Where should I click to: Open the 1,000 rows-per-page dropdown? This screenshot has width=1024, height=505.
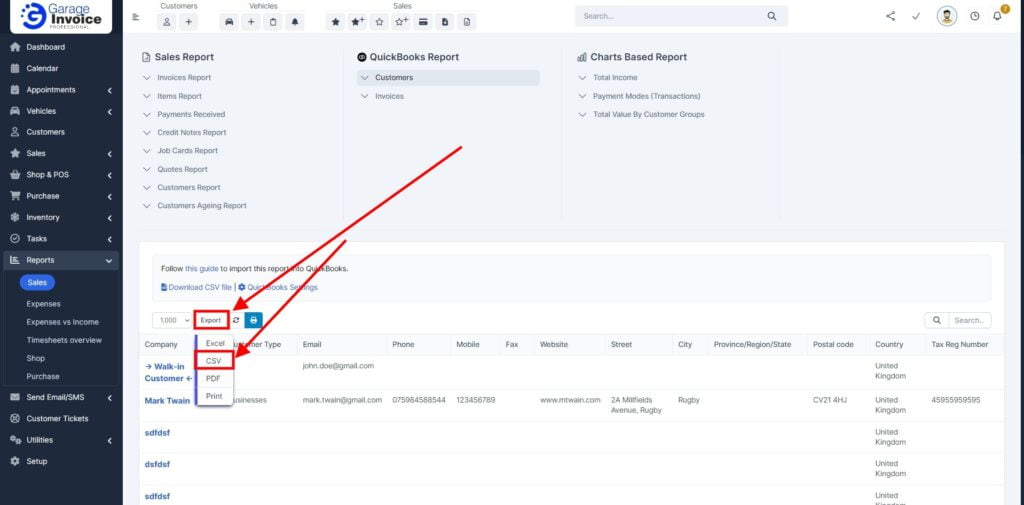(172, 320)
